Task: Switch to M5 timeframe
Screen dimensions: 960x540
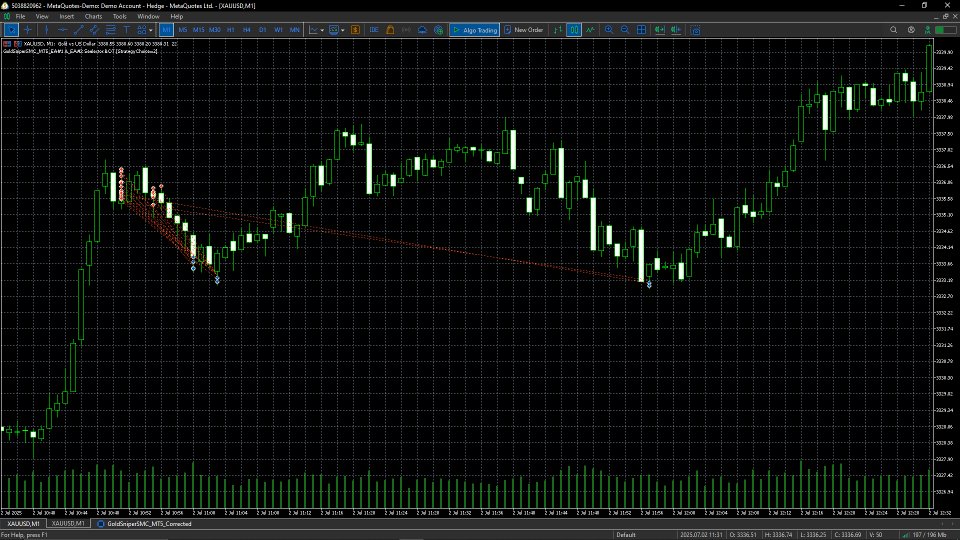Action: pos(182,29)
